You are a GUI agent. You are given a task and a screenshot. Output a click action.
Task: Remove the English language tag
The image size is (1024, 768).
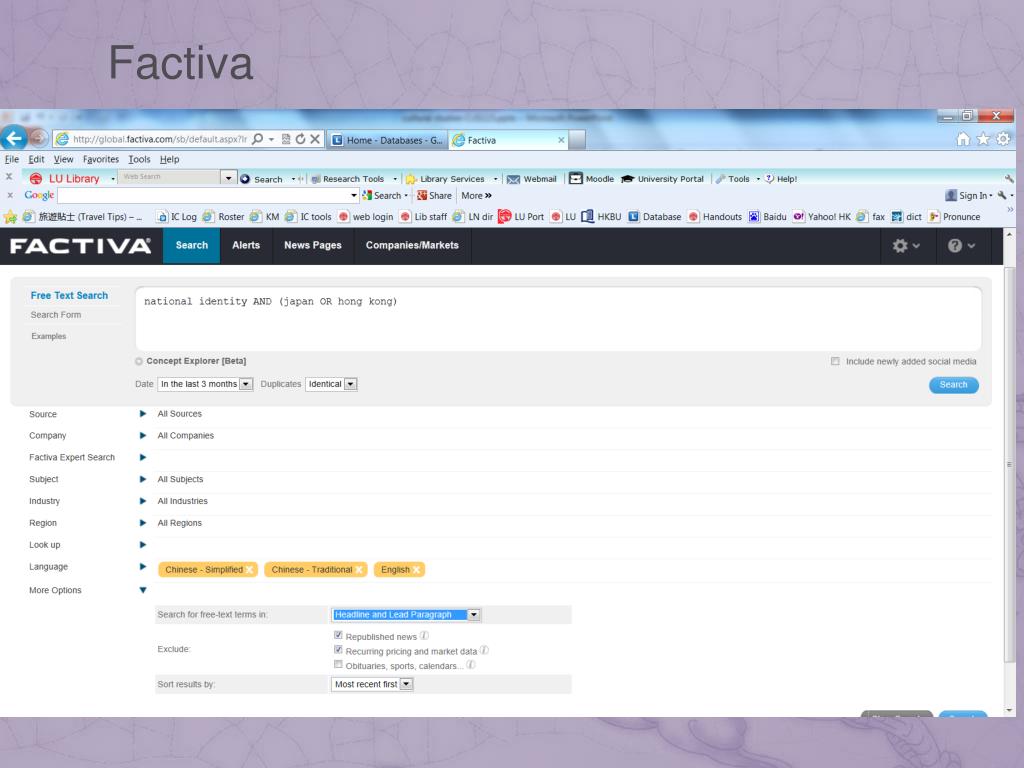(x=416, y=570)
